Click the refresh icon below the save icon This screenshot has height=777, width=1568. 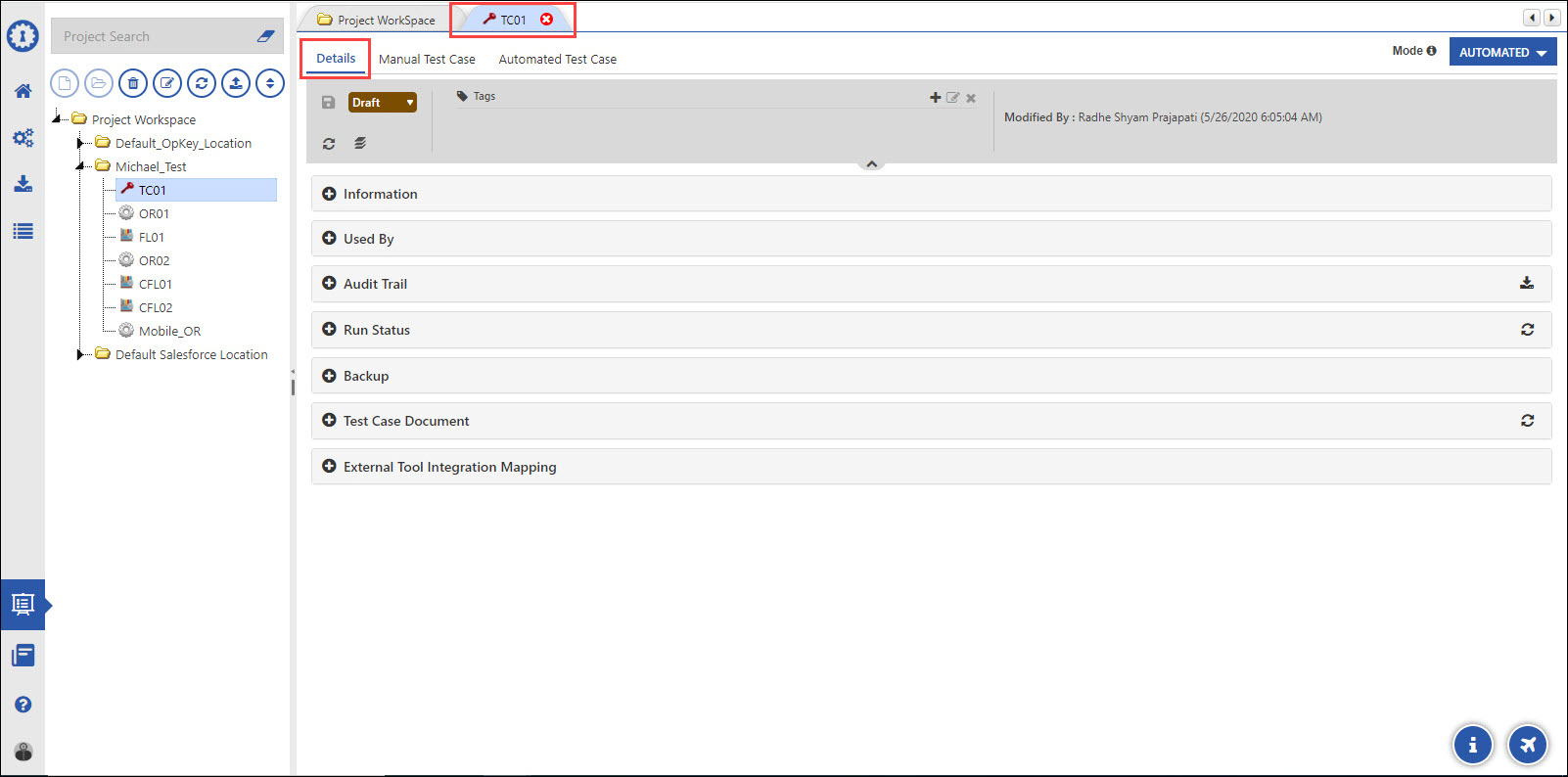(329, 144)
